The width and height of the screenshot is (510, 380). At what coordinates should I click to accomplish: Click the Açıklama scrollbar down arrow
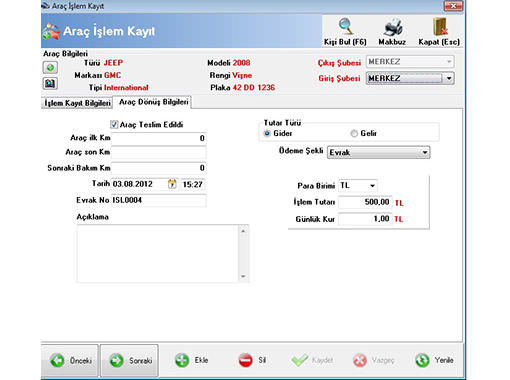[x=243, y=276]
